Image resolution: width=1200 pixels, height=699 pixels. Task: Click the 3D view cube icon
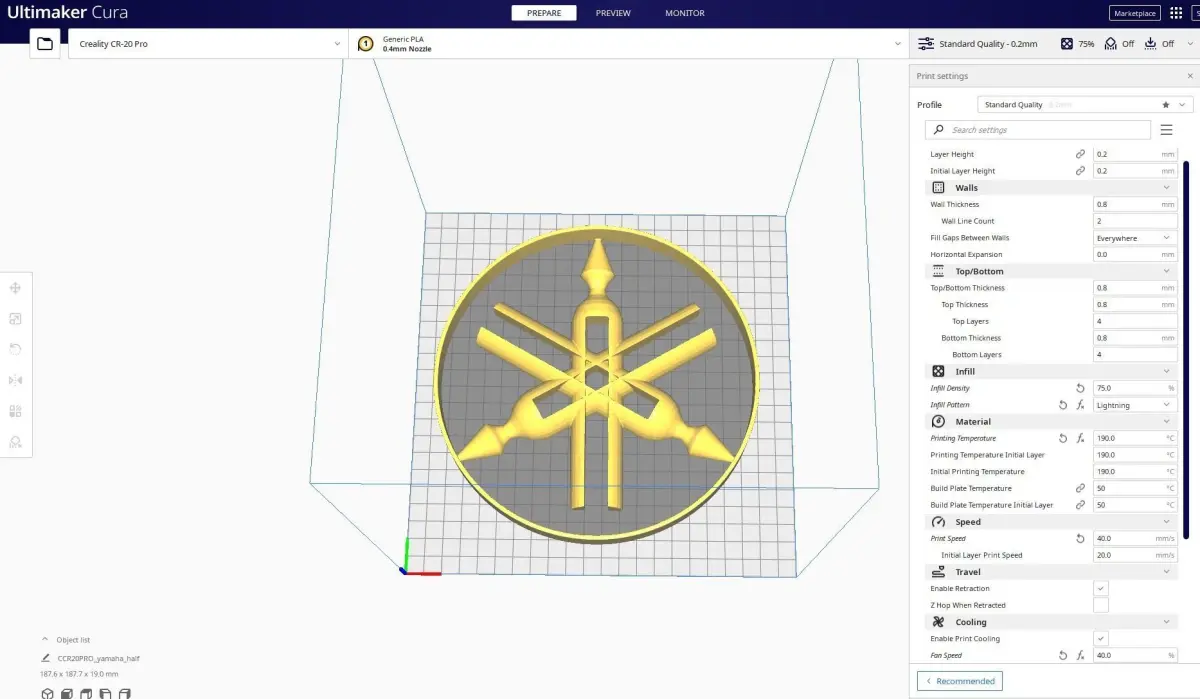click(47, 693)
